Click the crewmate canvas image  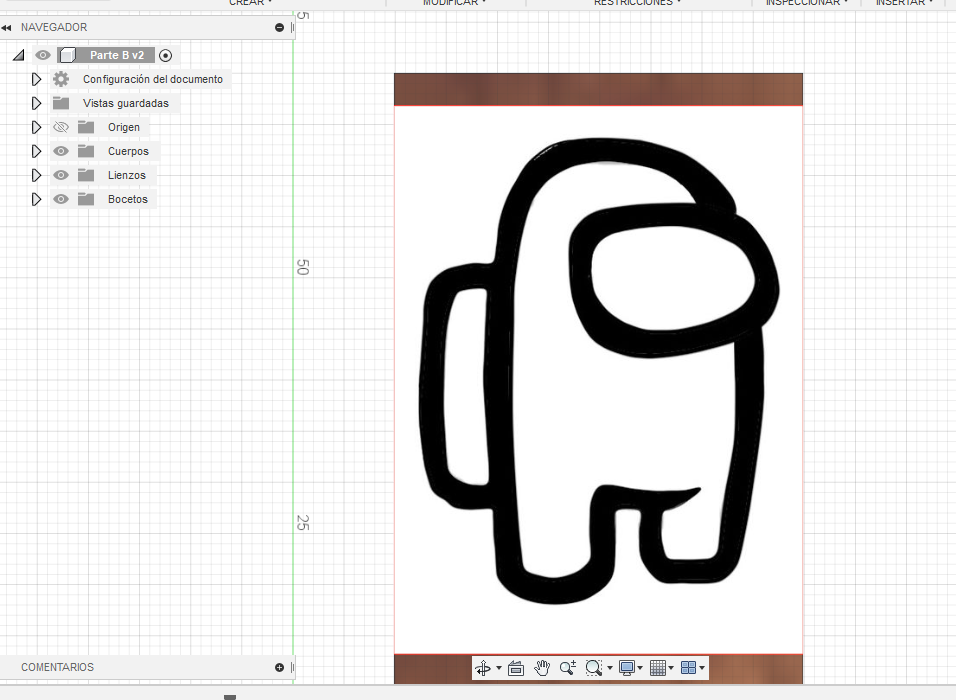(x=598, y=378)
